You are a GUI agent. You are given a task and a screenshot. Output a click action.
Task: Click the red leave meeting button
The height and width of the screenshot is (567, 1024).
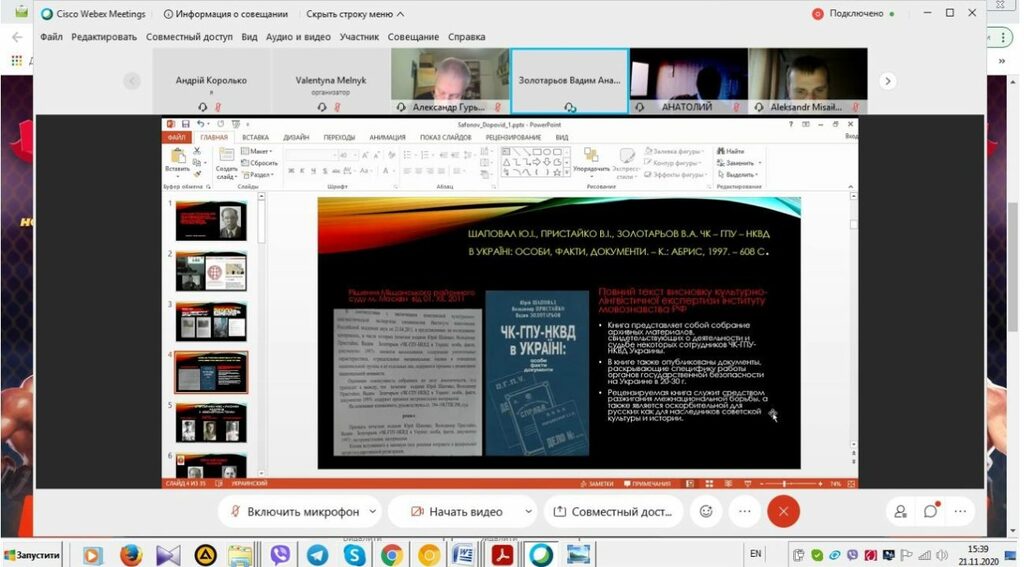click(x=783, y=511)
